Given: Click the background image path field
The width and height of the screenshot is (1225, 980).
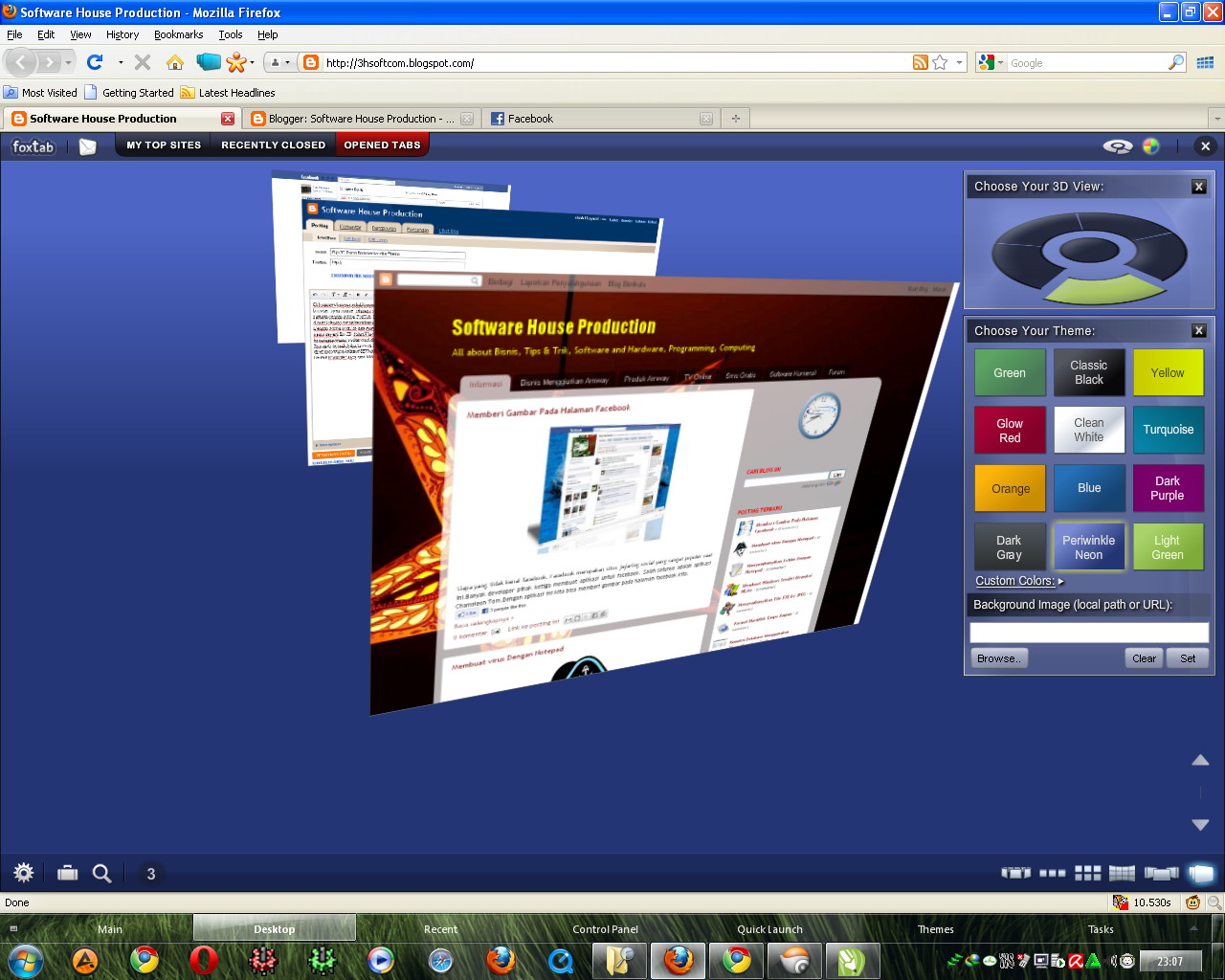Looking at the screenshot, I should point(1089,633).
